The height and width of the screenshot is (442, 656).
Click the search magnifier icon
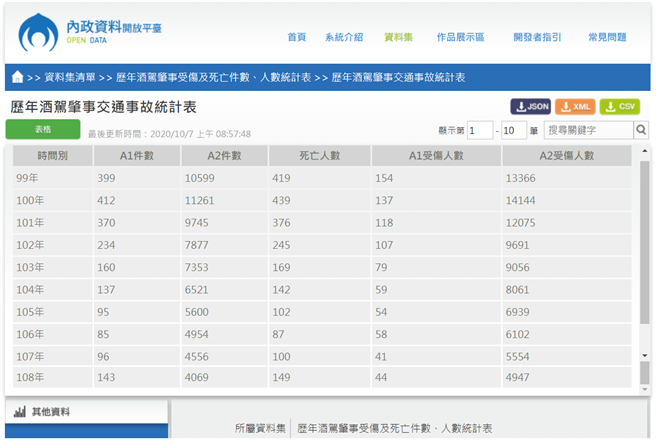(641, 130)
